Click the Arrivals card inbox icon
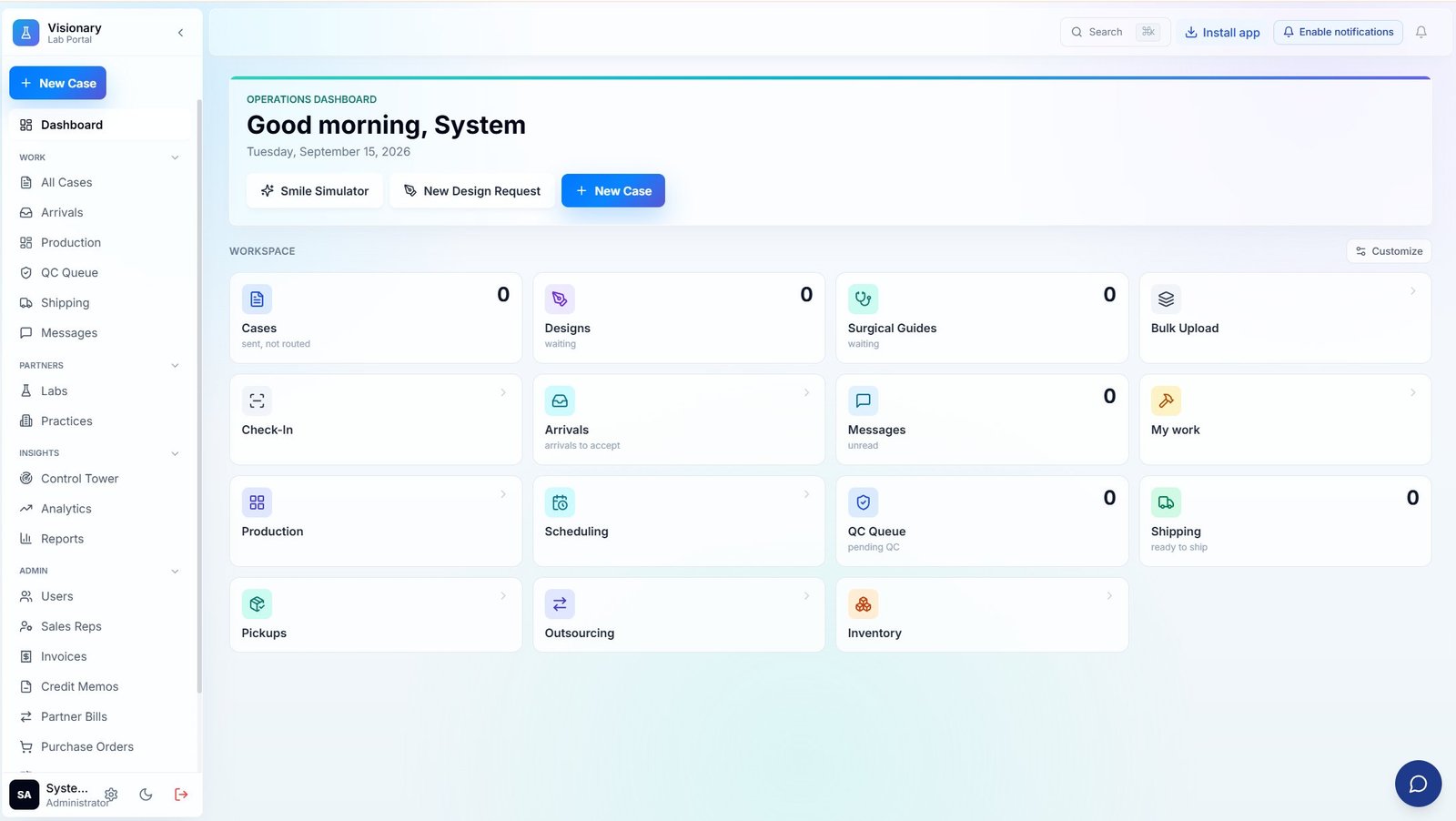The width and height of the screenshot is (1456, 821). coord(560,400)
